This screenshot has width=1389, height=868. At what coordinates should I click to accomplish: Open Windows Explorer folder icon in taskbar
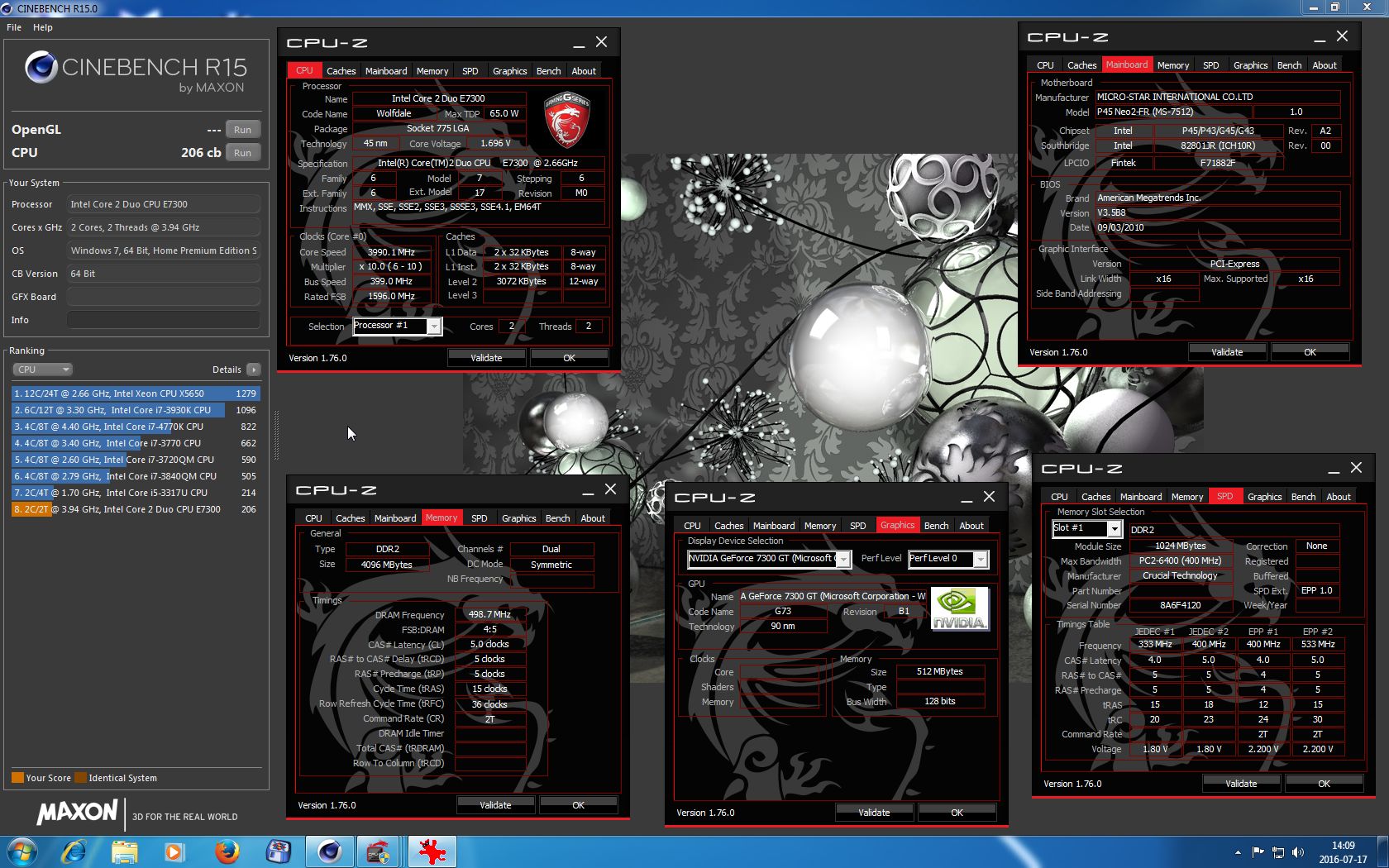point(125,851)
